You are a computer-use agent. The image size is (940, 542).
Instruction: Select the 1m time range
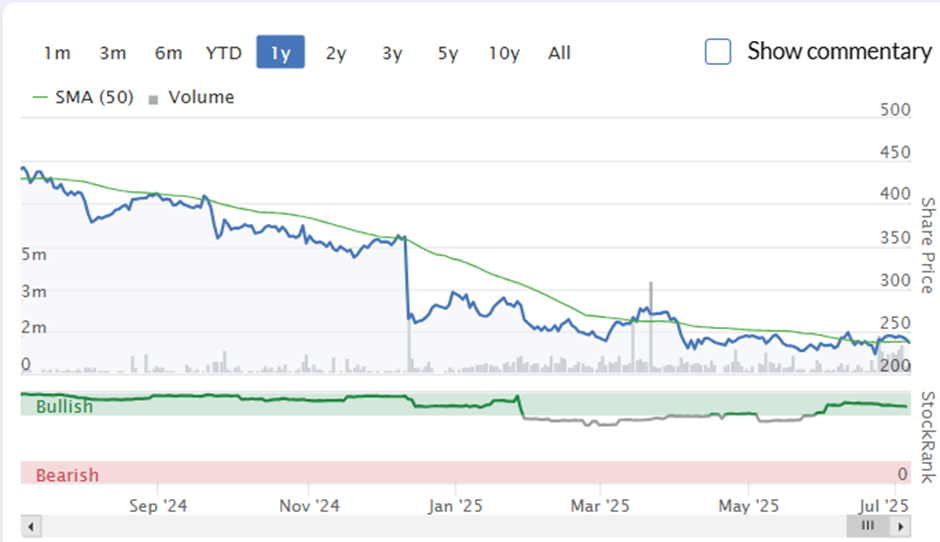pos(57,53)
